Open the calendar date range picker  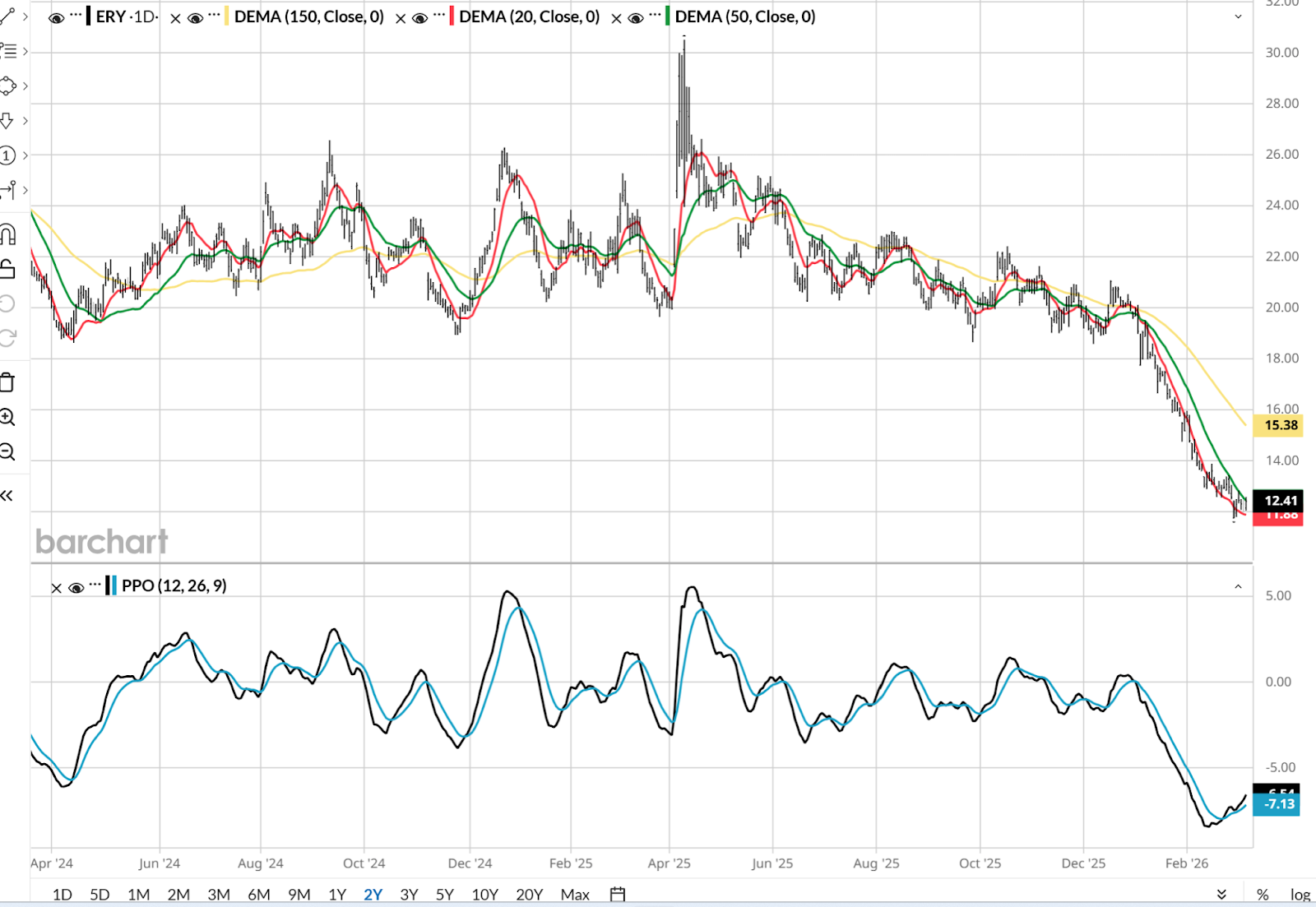point(618,894)
